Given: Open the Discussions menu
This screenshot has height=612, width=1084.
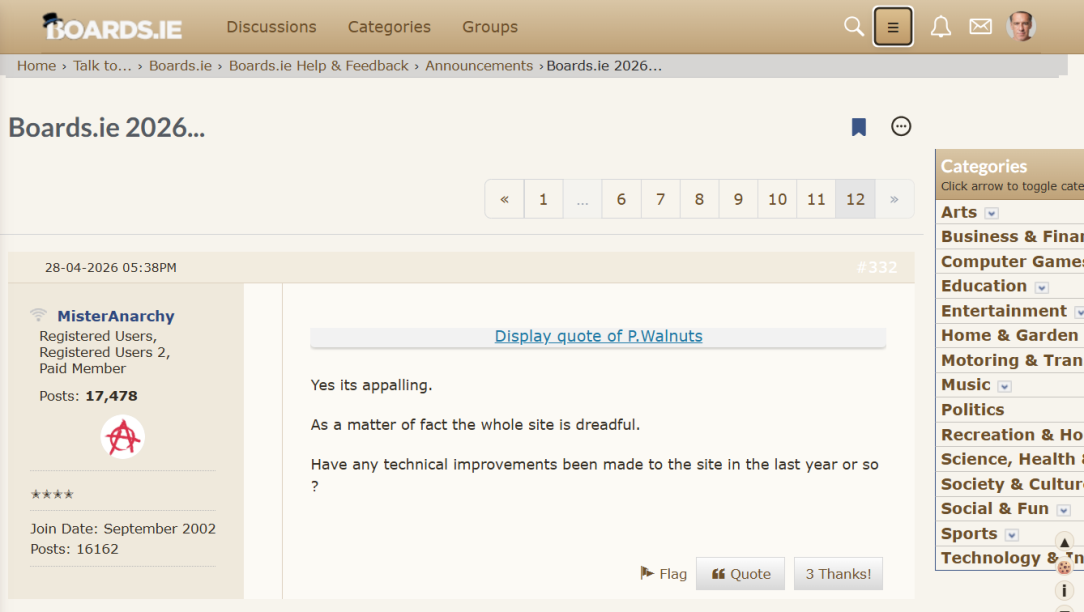Looking at the screenshot, I should (x=271, y=26).
